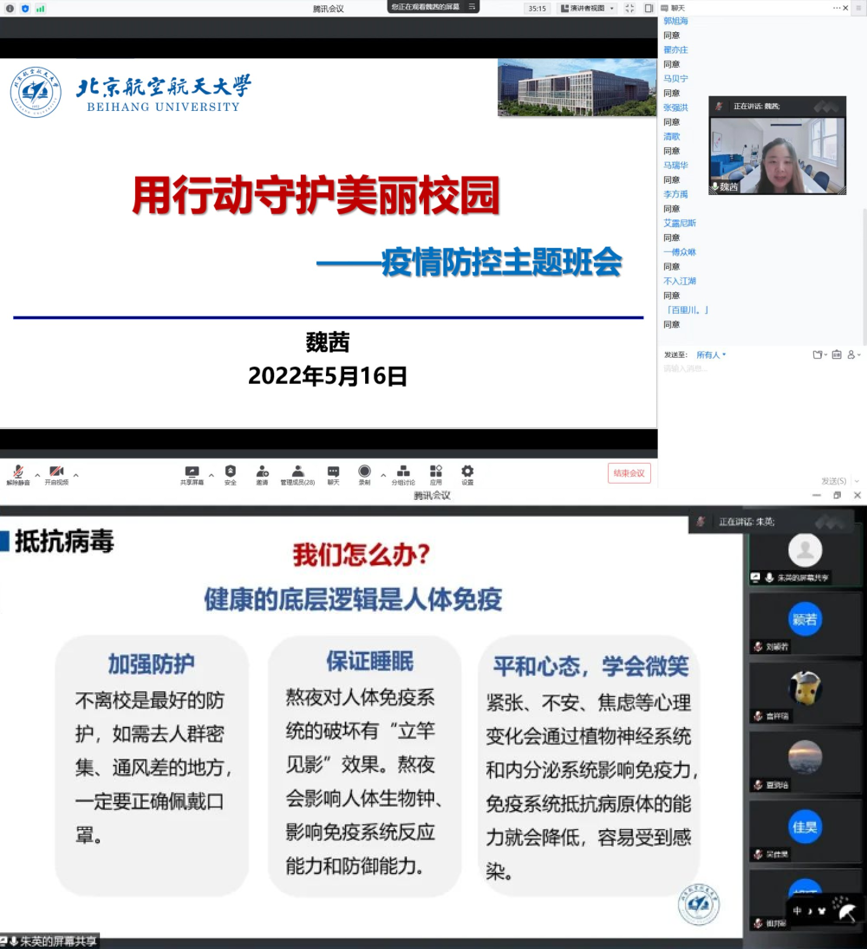867x949 pixels.
Task: Open the 所有人 recipient dropdown
Action: 711,355
